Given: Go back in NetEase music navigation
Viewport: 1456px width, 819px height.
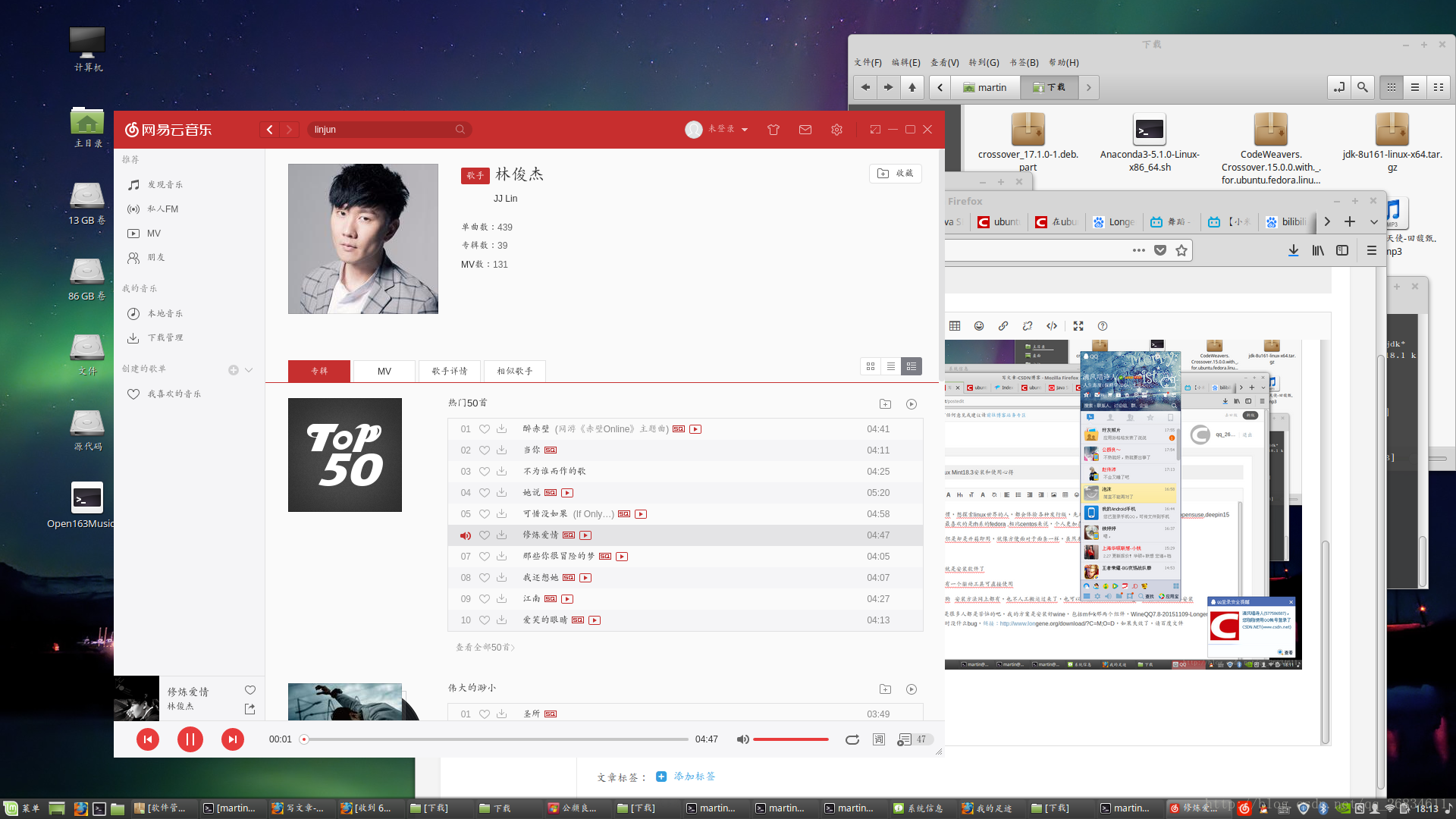Looking at the screenshot, I should [x=270, y=130].
